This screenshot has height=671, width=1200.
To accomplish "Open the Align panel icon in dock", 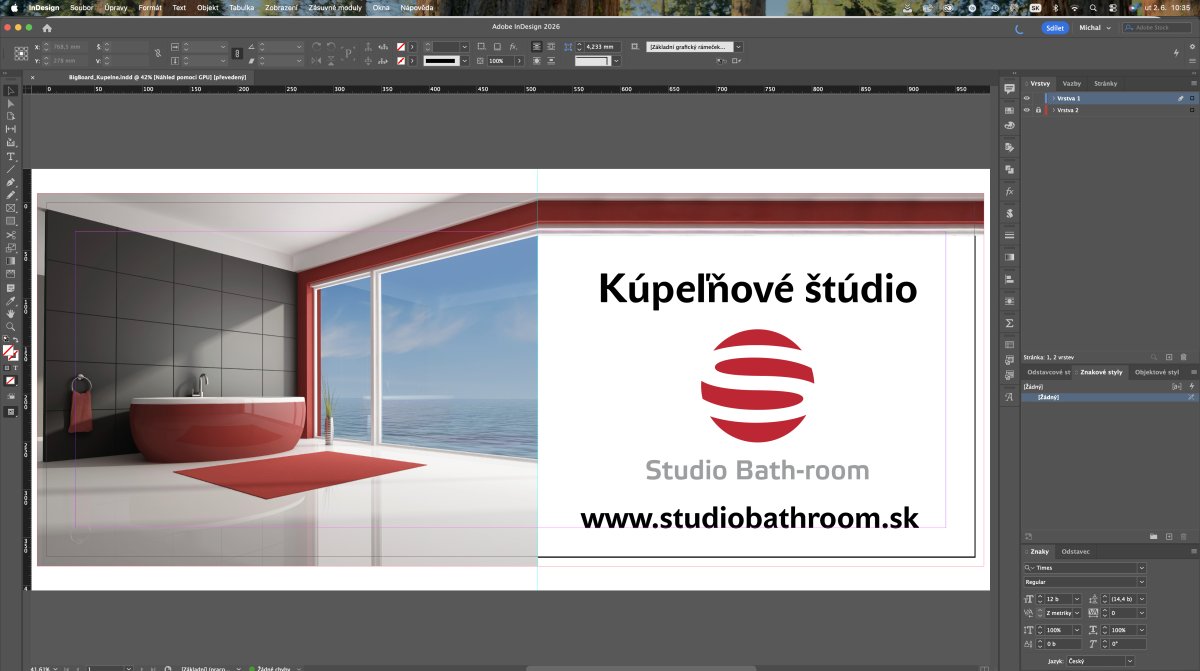I will (x=1010, y=279).
